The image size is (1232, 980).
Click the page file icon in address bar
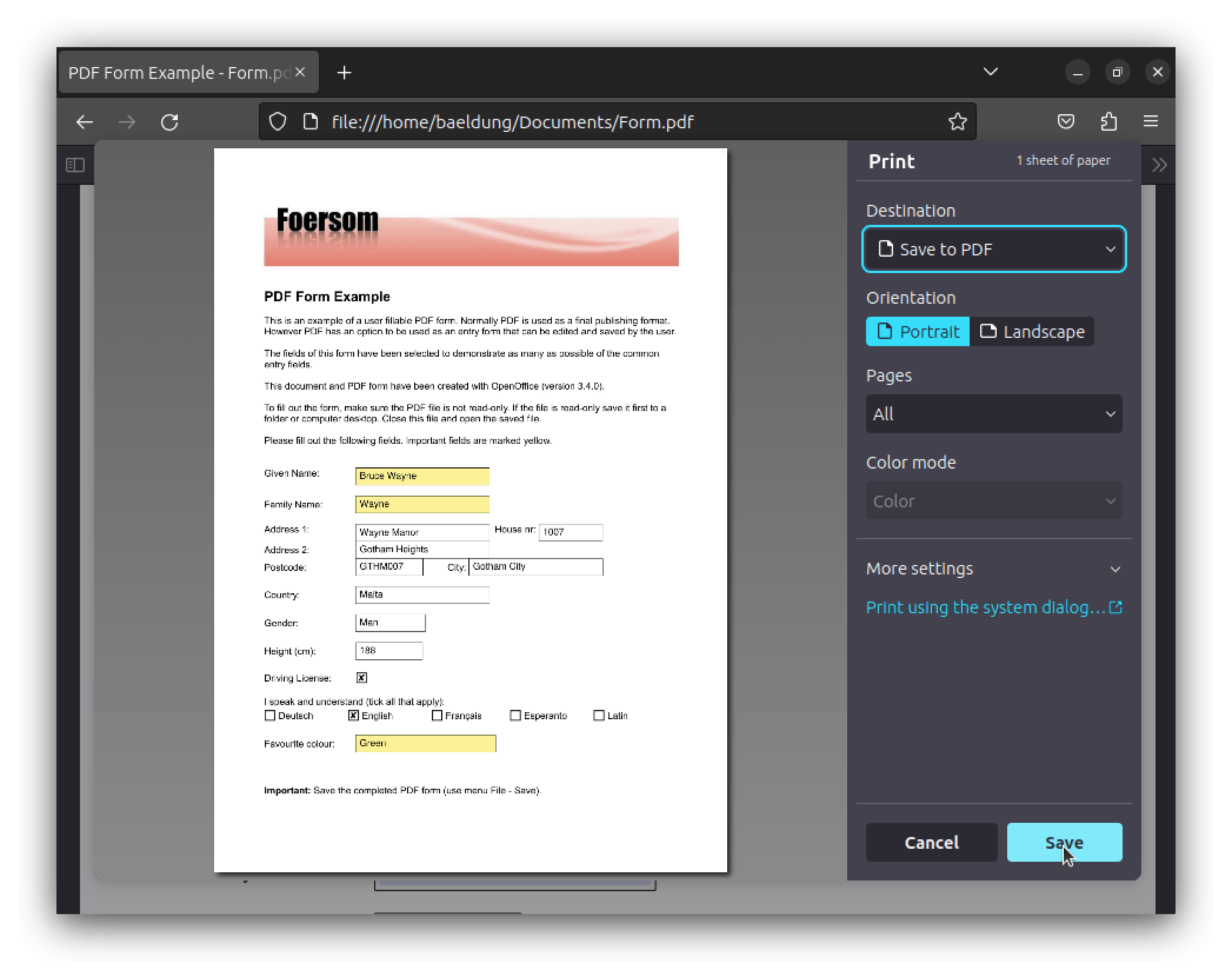coord(311,122)
